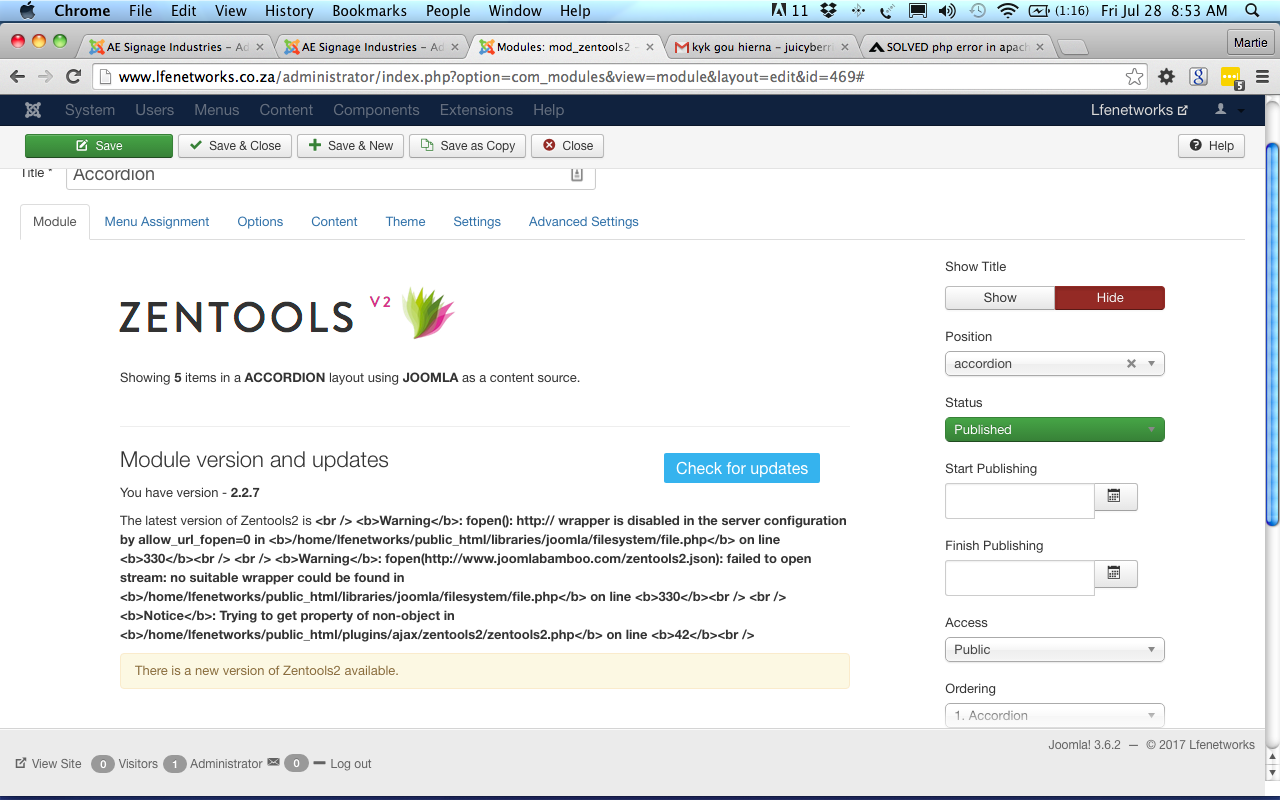Screen dimensions: 1280x800
Task: Click Save as Copy
Action: [468, 146]
